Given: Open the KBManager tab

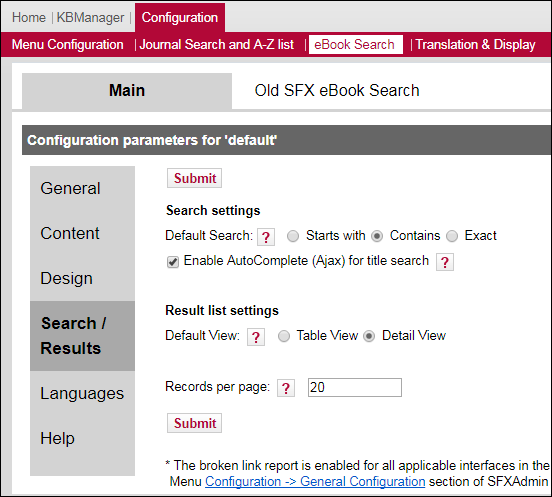Looking at the screenshot, I should coord(90,17).
